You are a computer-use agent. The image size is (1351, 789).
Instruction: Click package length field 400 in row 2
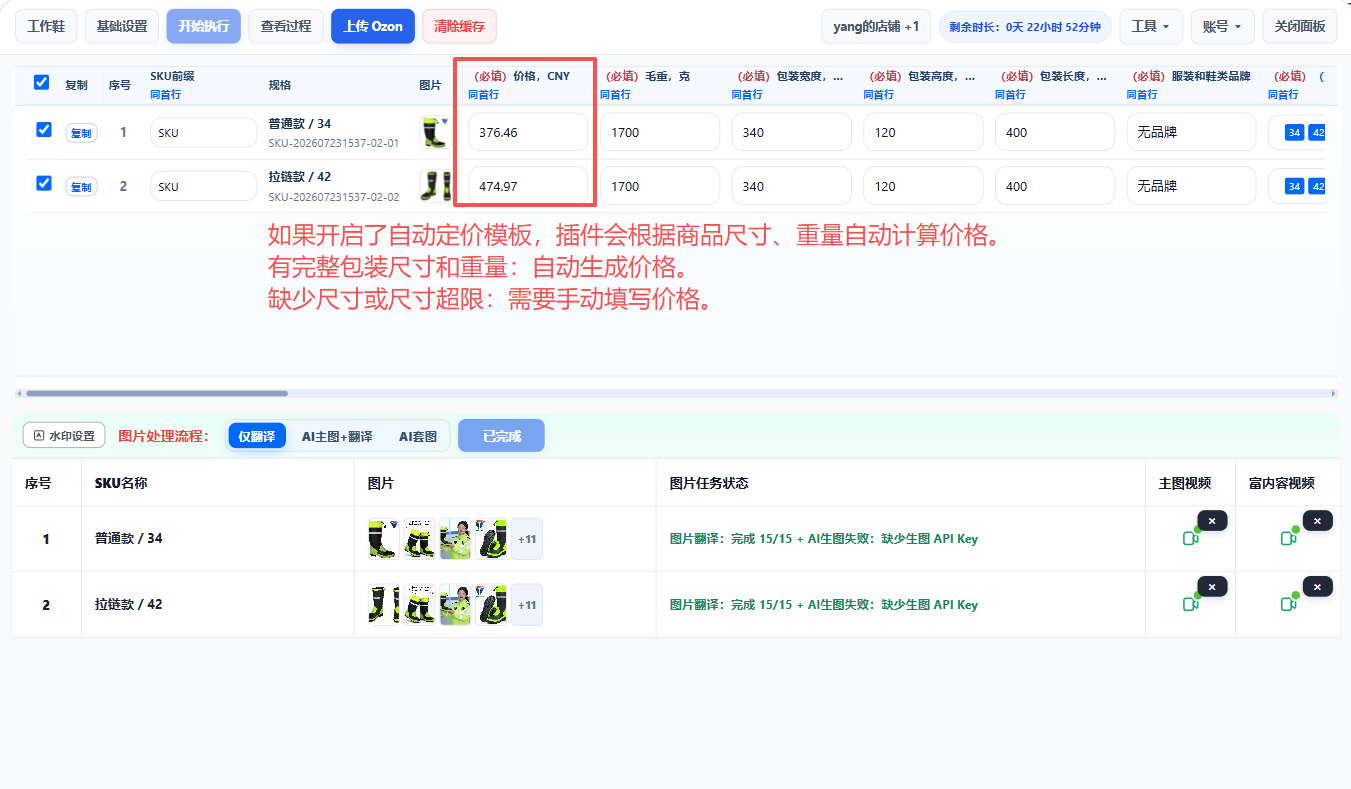point(1055,186)
